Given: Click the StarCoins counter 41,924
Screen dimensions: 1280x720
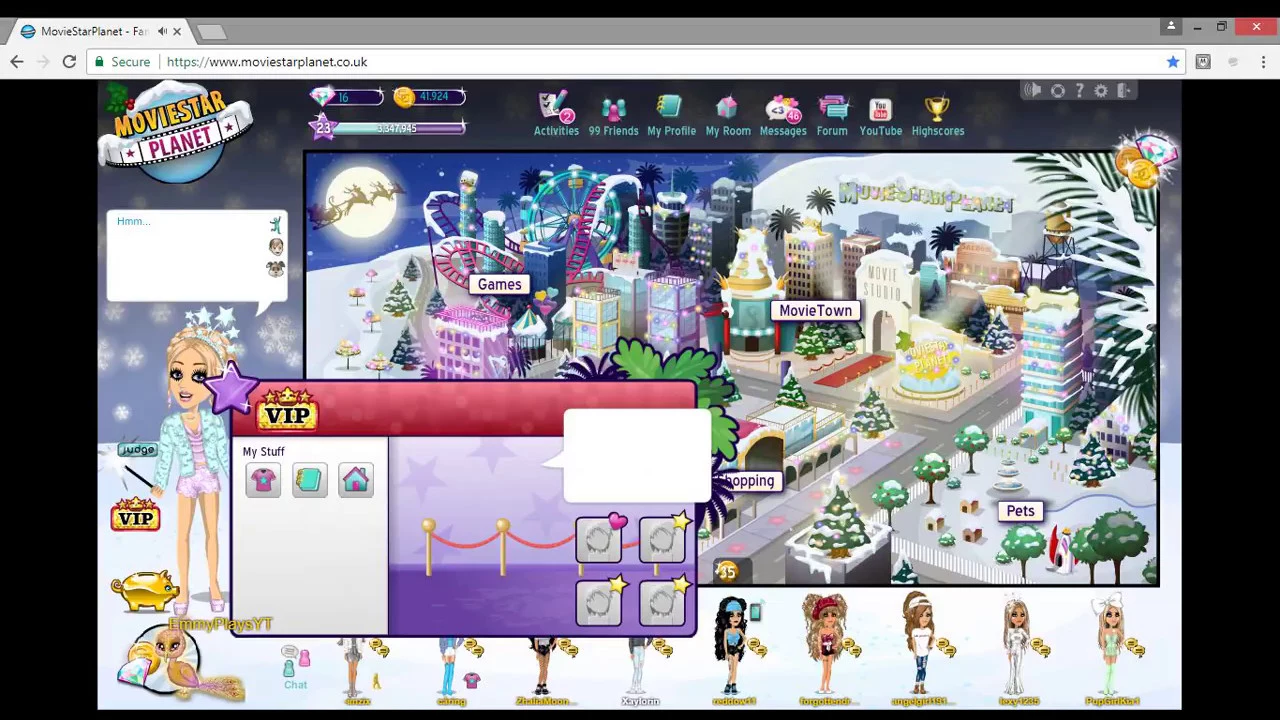Looking at the screenshot, I should 428,97.
